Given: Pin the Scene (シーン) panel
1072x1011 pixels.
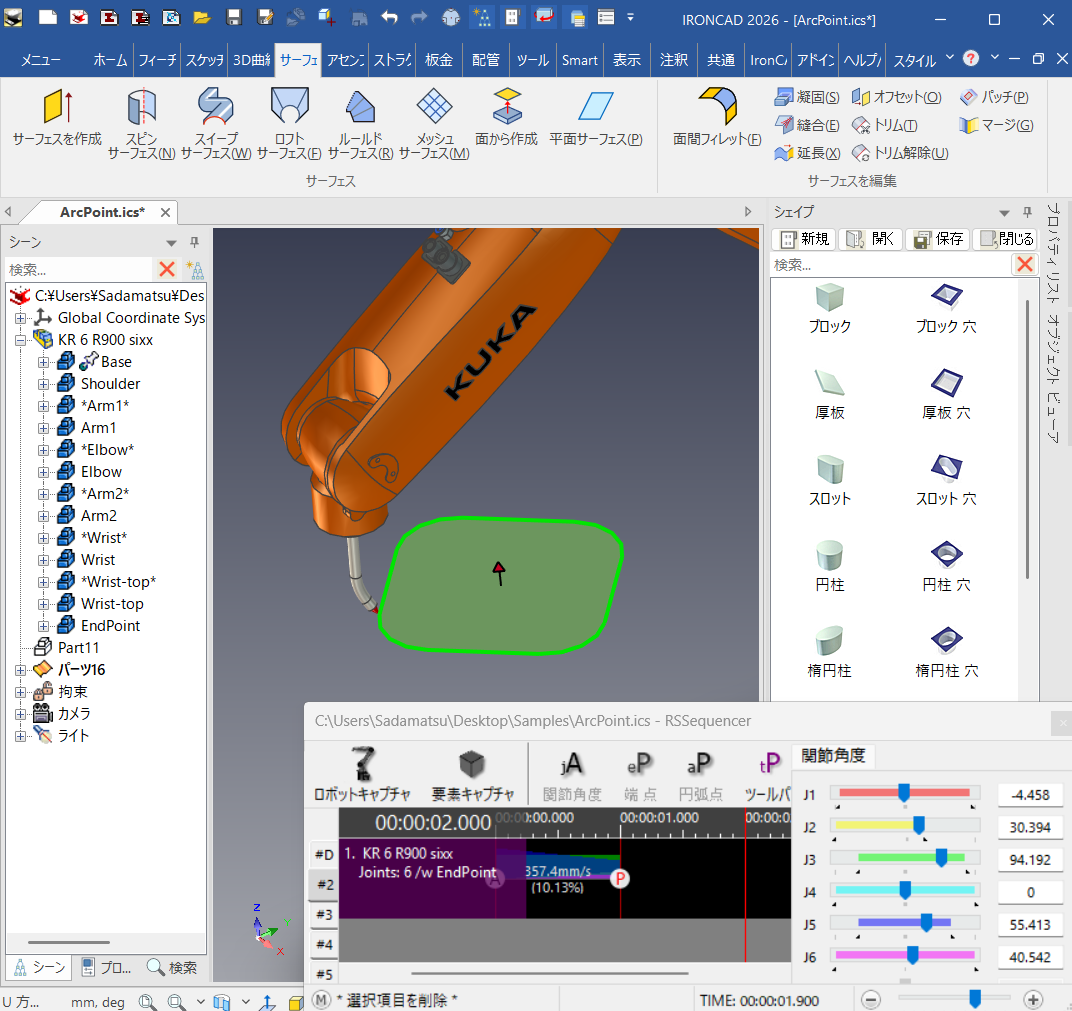Looking at the screenshot, I should coord(194,242).
